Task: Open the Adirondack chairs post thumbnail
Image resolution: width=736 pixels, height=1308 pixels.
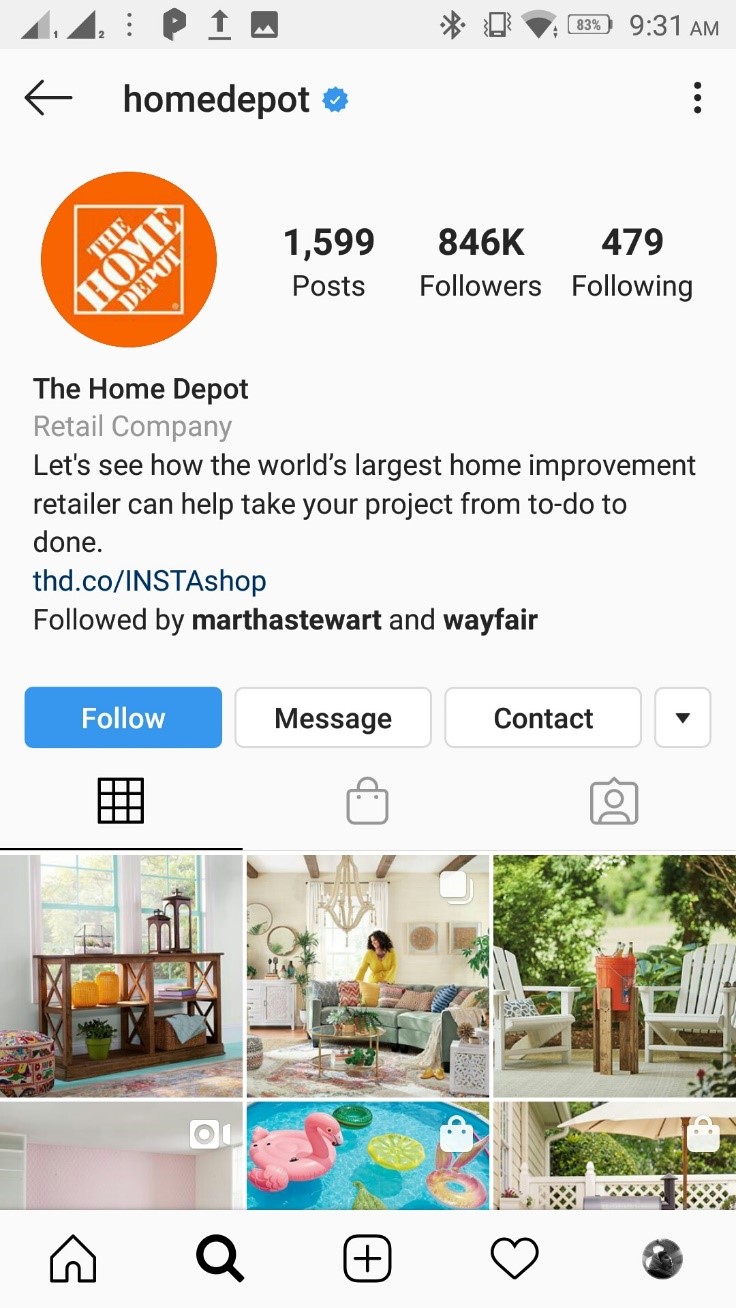Action: (x=614, y=976)
